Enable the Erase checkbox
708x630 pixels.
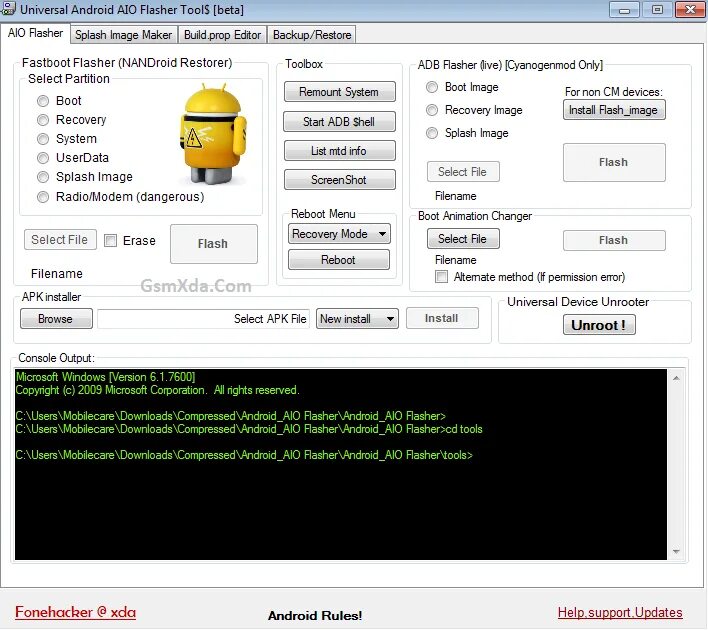point(110,240)
